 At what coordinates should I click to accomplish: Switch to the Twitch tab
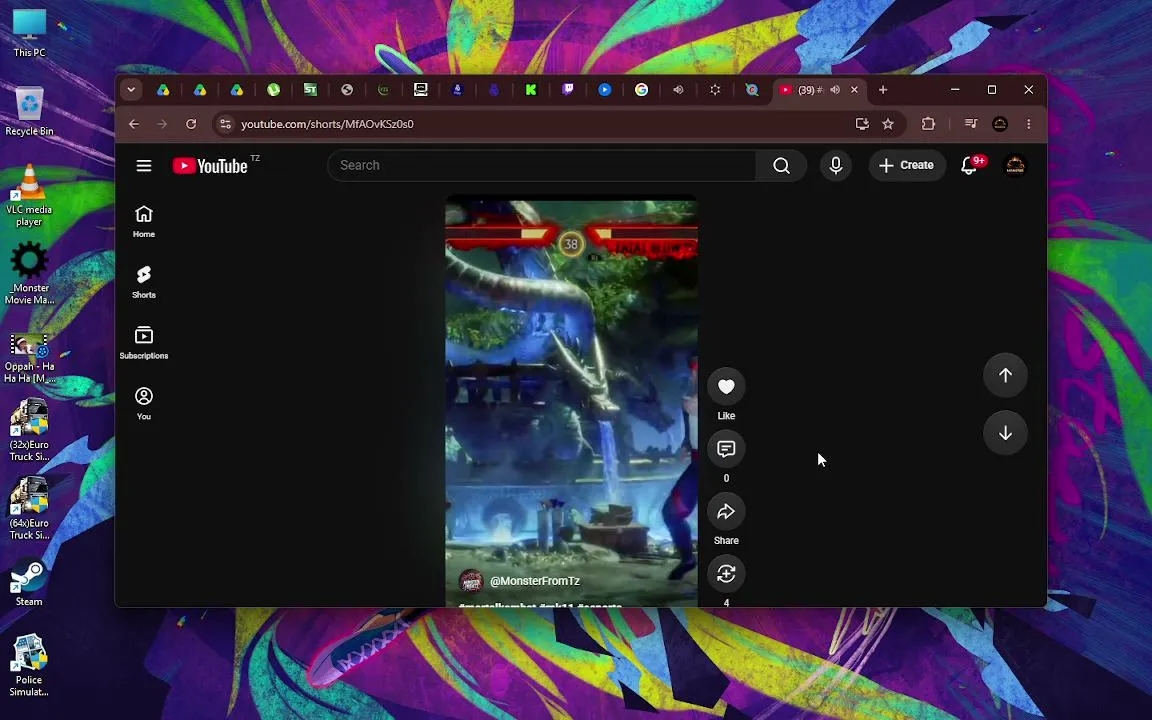[x=568, y=90]
